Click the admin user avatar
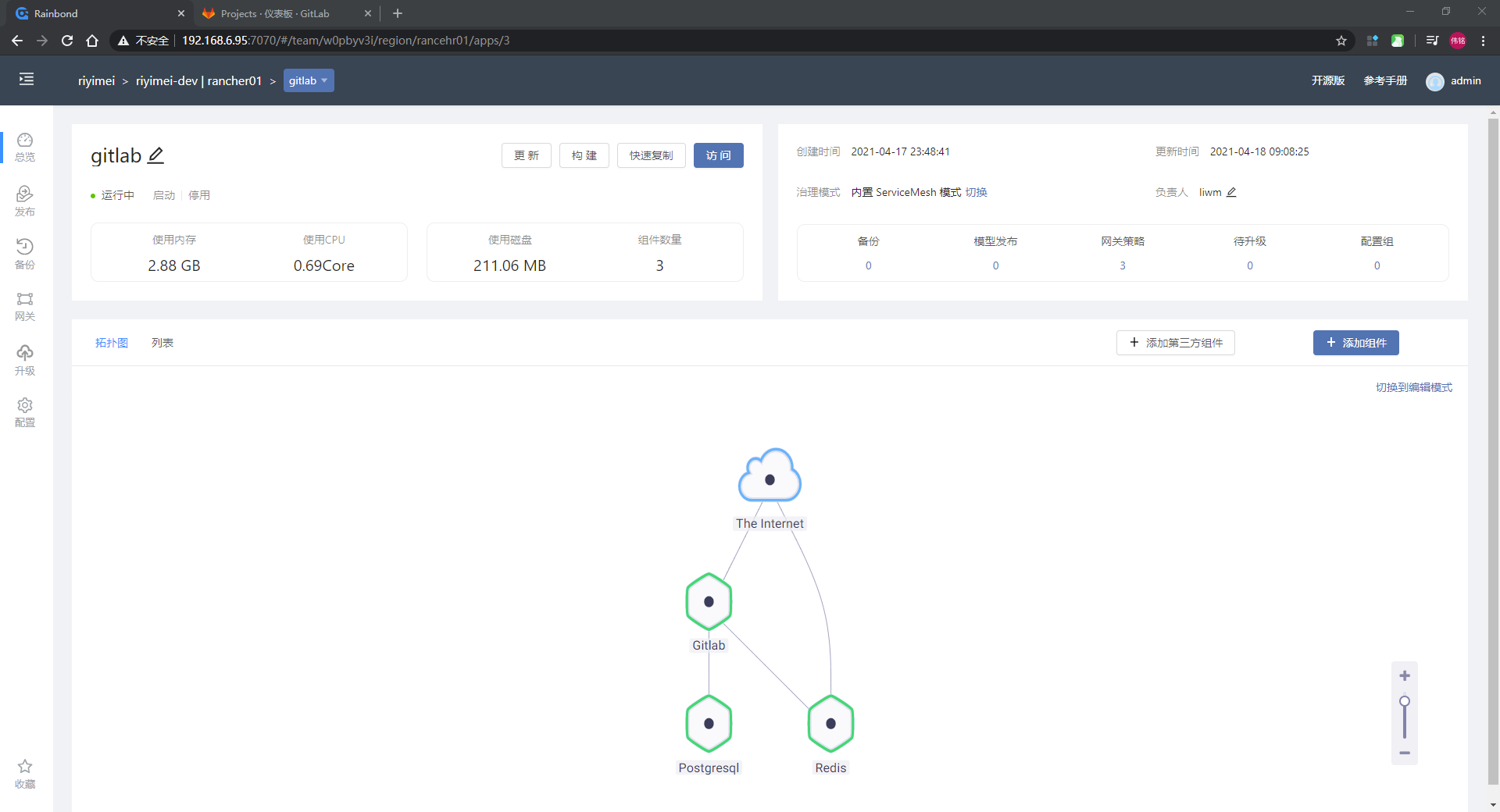 (x=1435, y=81)
